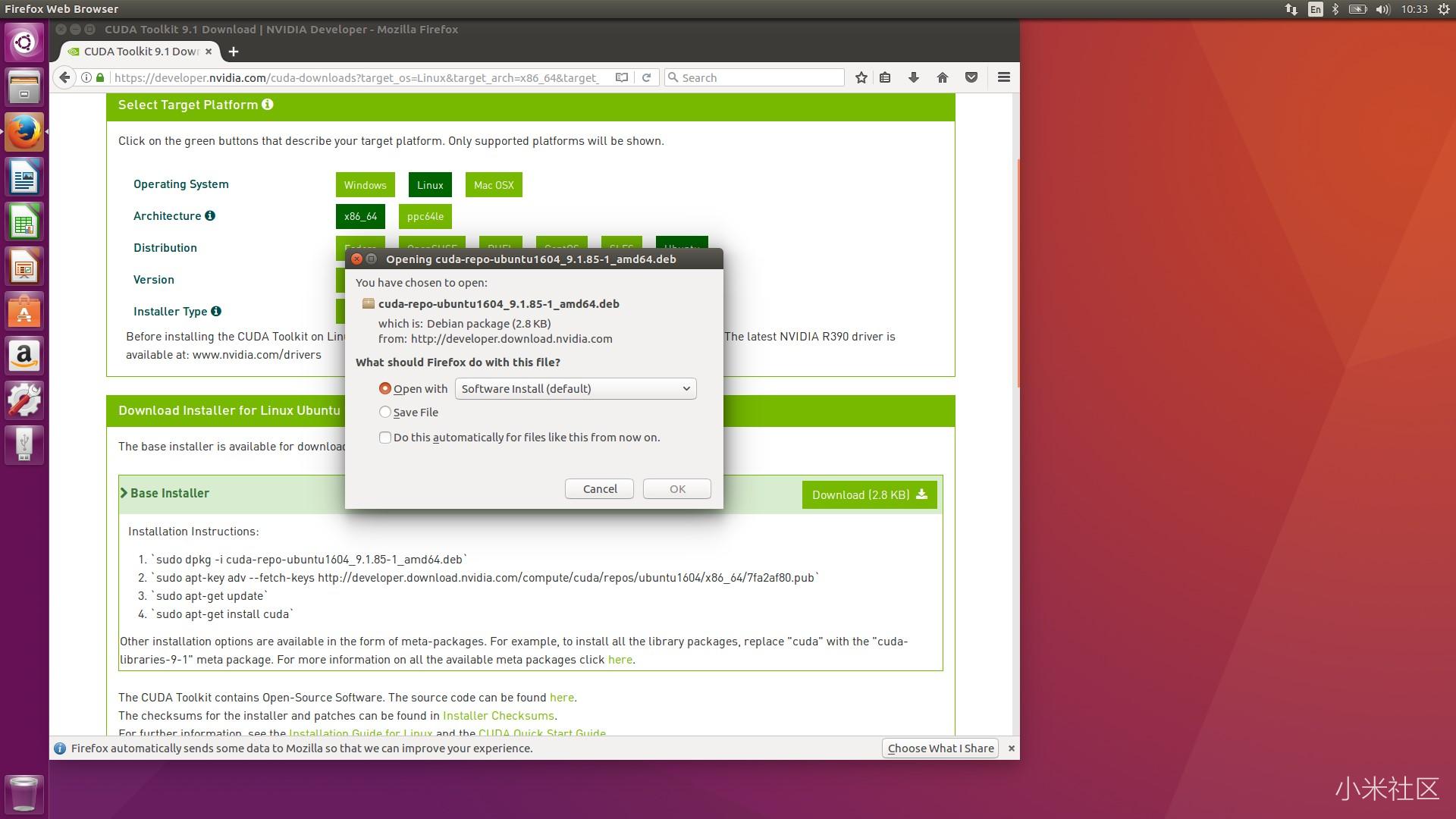Click Download (2.8 KB) button

pos(870,494)
